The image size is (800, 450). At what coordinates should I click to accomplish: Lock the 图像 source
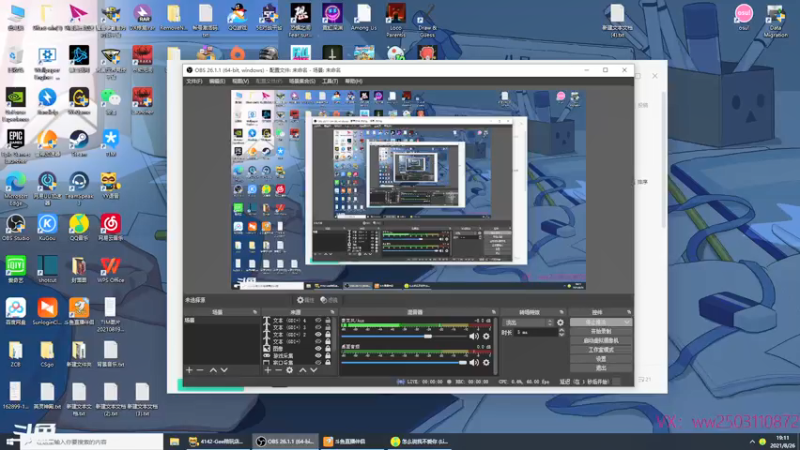click(328, 348)
